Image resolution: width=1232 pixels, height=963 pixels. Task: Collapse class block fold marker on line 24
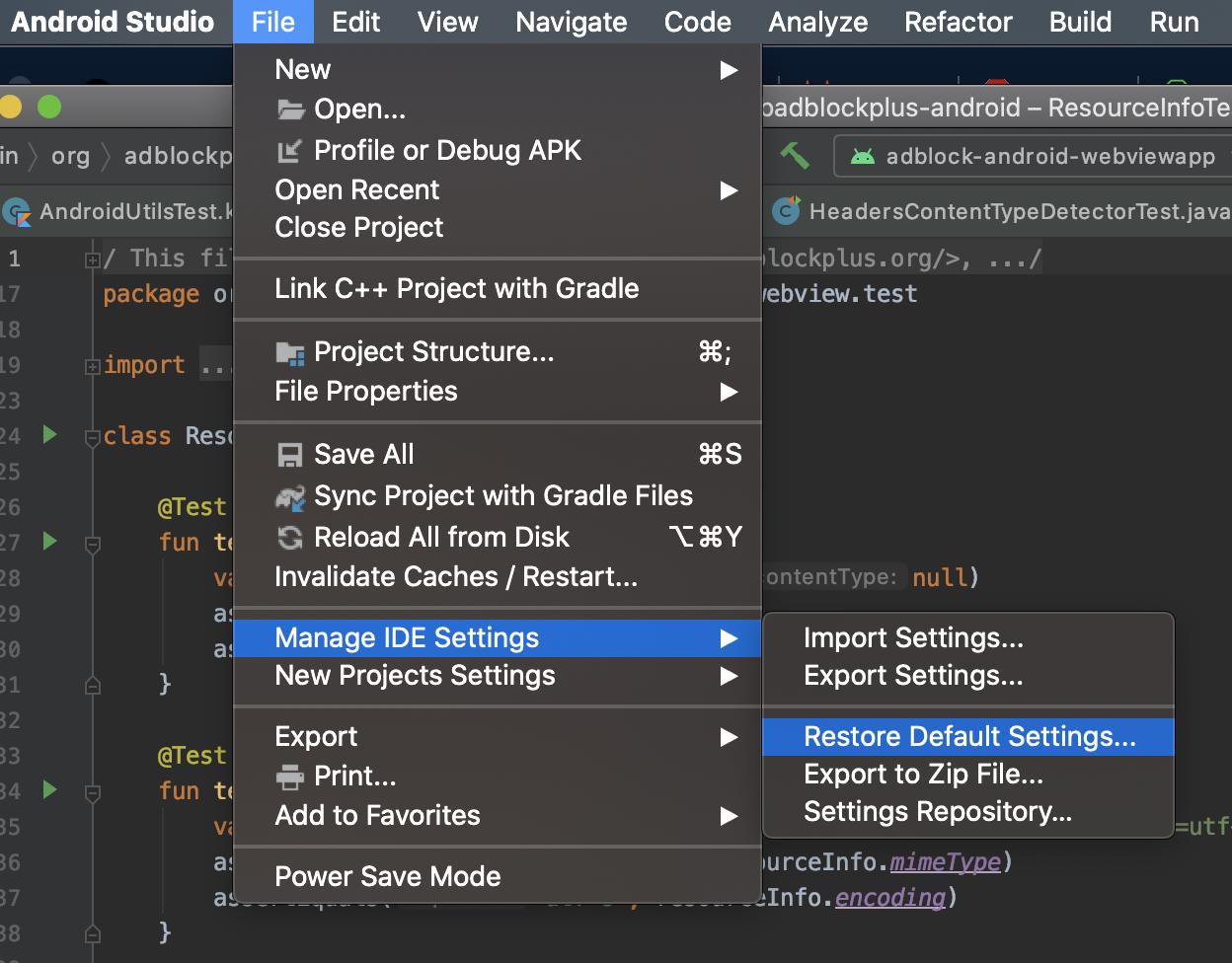[92, 436]
